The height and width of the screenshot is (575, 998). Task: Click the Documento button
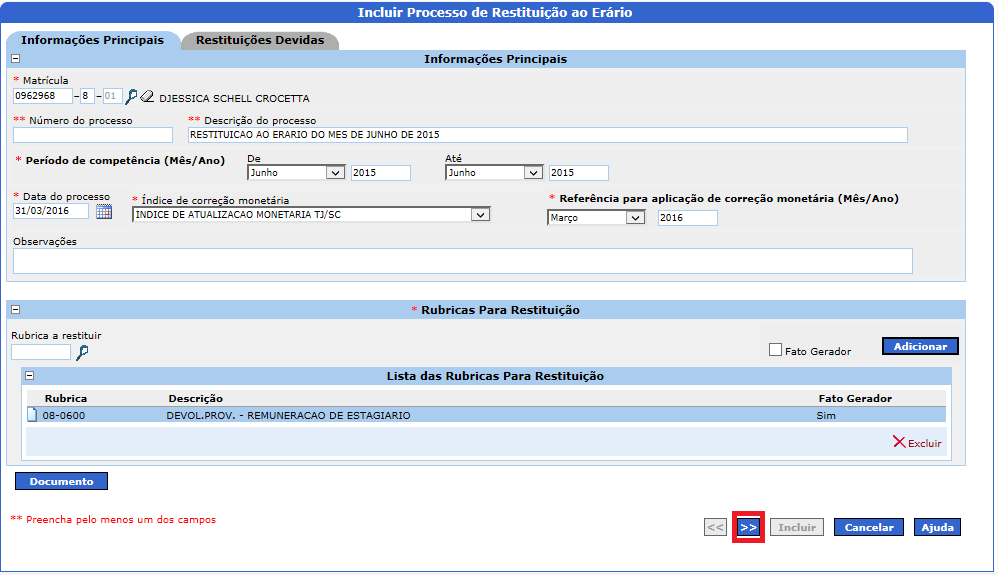(x=61, y=482)
